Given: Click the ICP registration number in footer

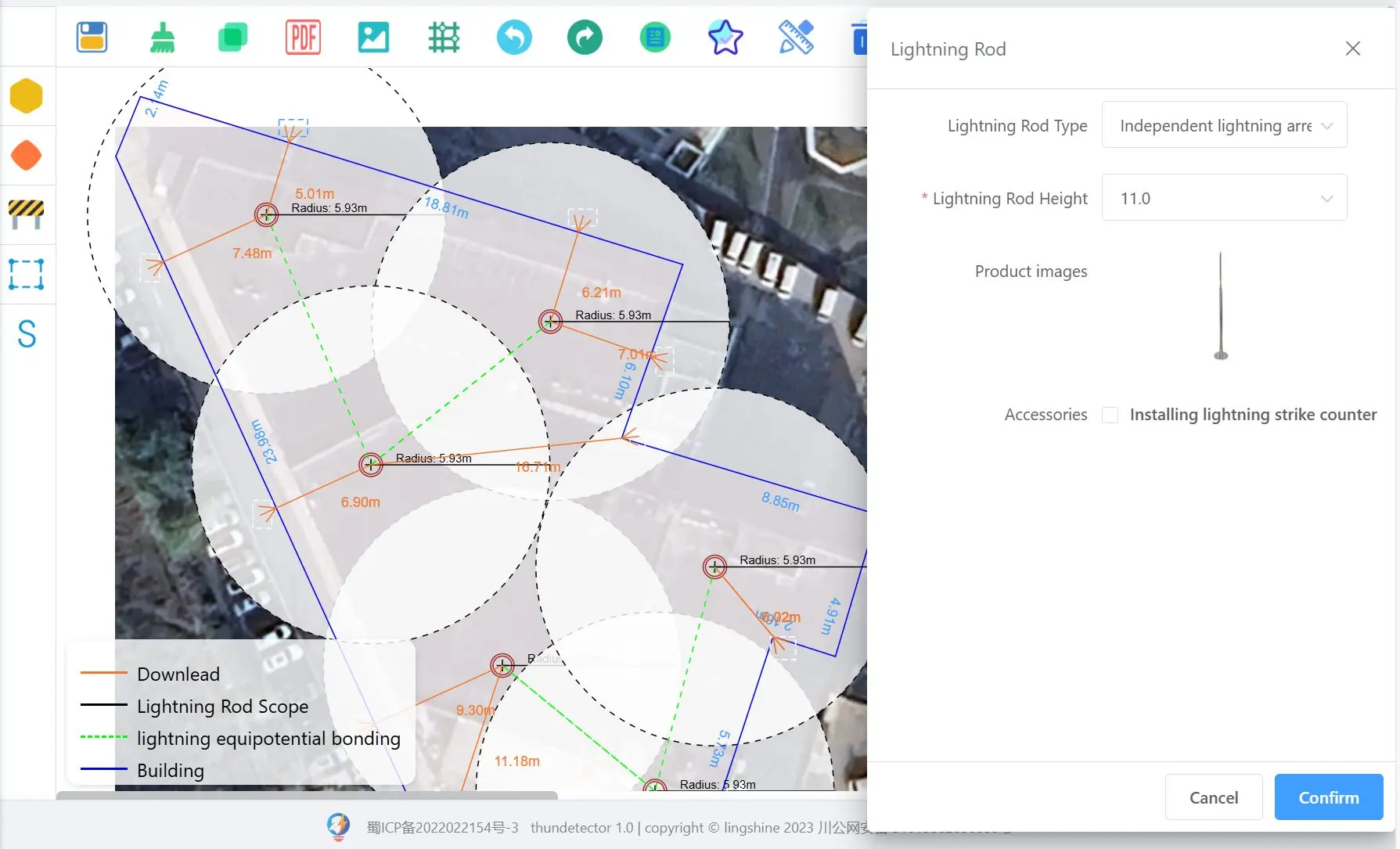Looking at the screenshot, I should point(442,828).
